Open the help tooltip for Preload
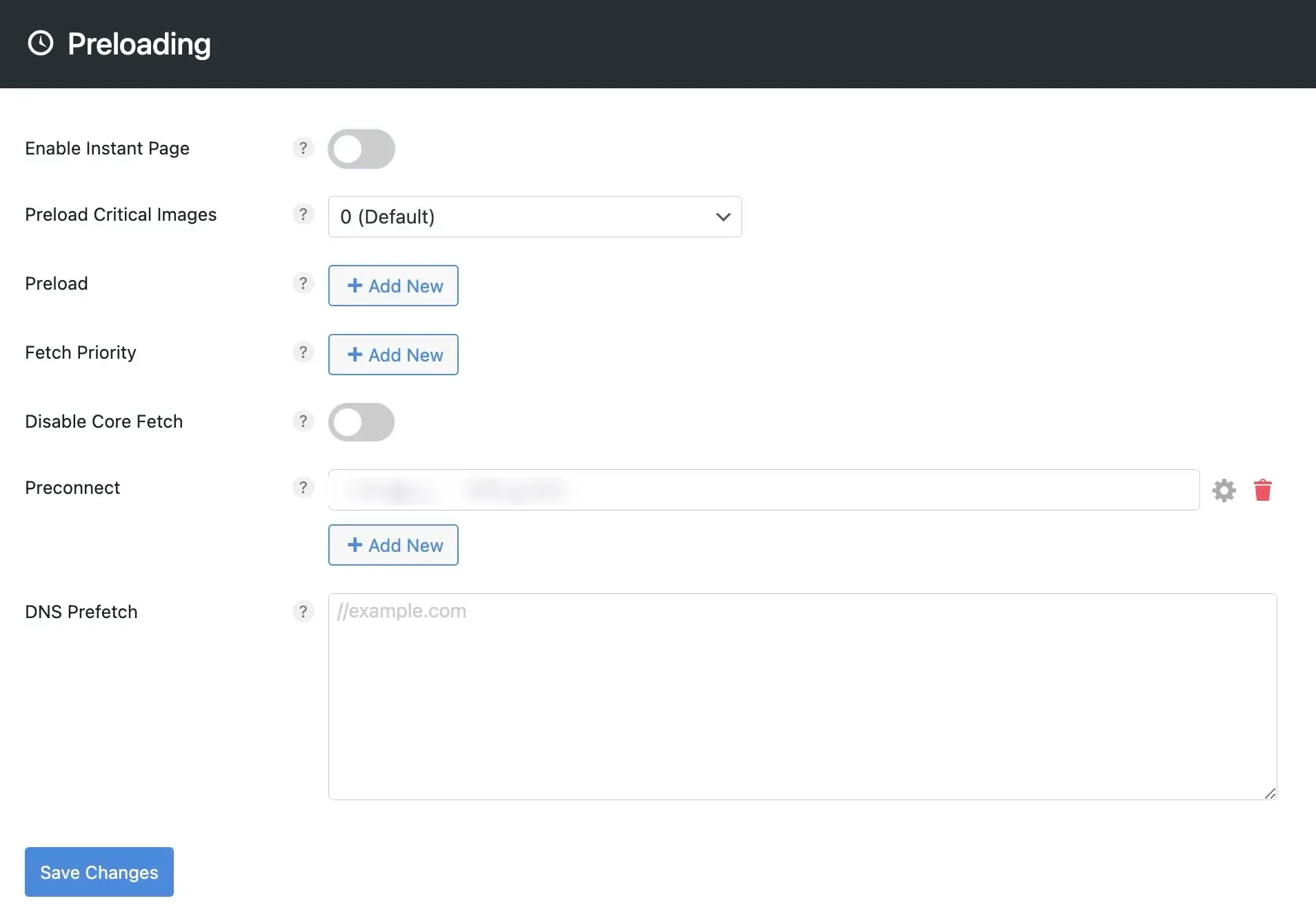The height and width of the screenshot is (923, 1316). 303,283
